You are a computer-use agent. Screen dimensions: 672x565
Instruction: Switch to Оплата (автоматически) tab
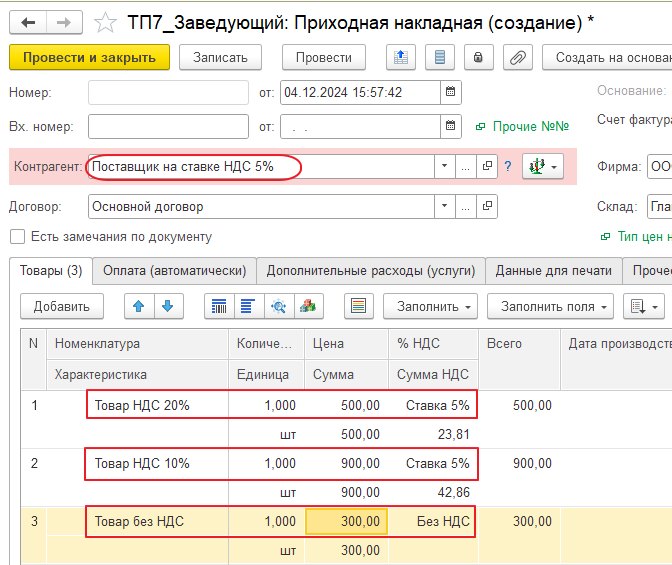(174, 270)
